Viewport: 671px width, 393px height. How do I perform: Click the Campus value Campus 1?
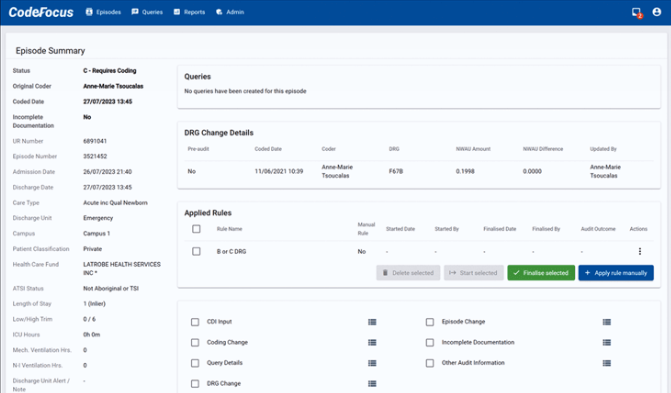pos(96,233)
